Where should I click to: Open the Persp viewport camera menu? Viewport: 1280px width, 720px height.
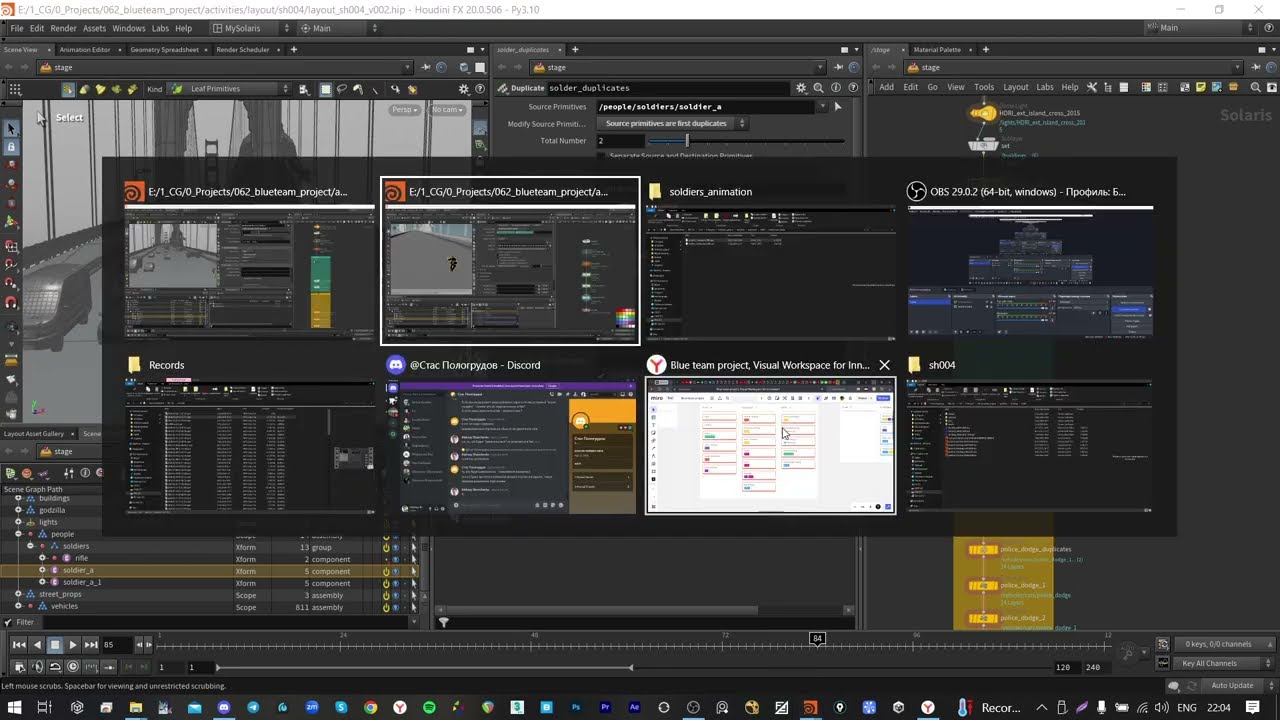(x=404, y=110)
